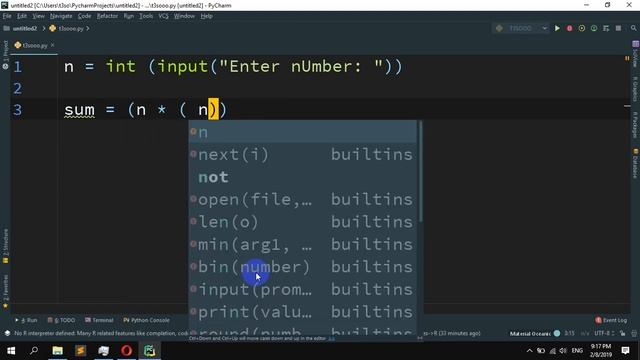
Task: Open Opera browser from the taskbar
Action: 127,351
